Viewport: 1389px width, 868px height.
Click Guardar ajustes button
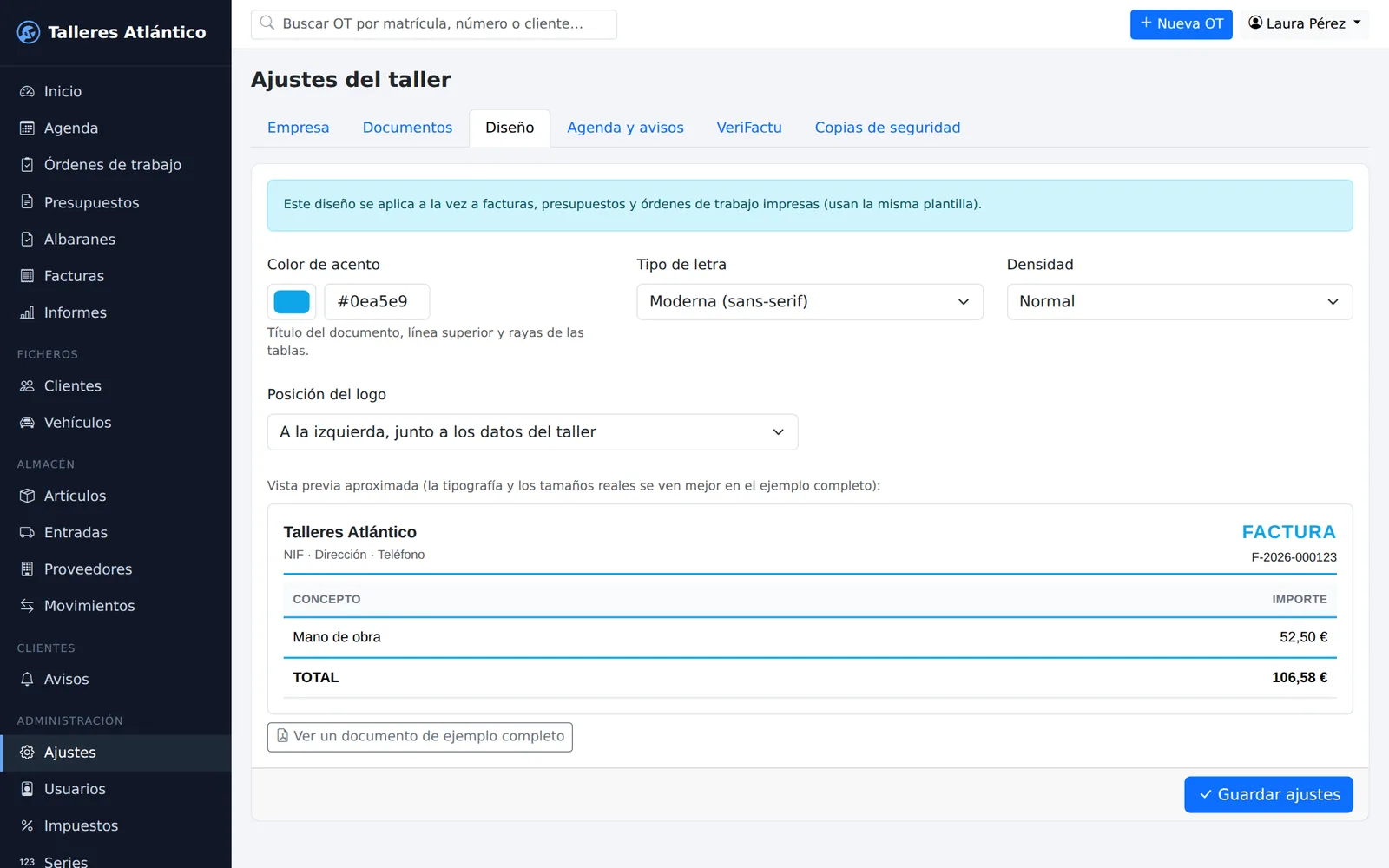1268,795
